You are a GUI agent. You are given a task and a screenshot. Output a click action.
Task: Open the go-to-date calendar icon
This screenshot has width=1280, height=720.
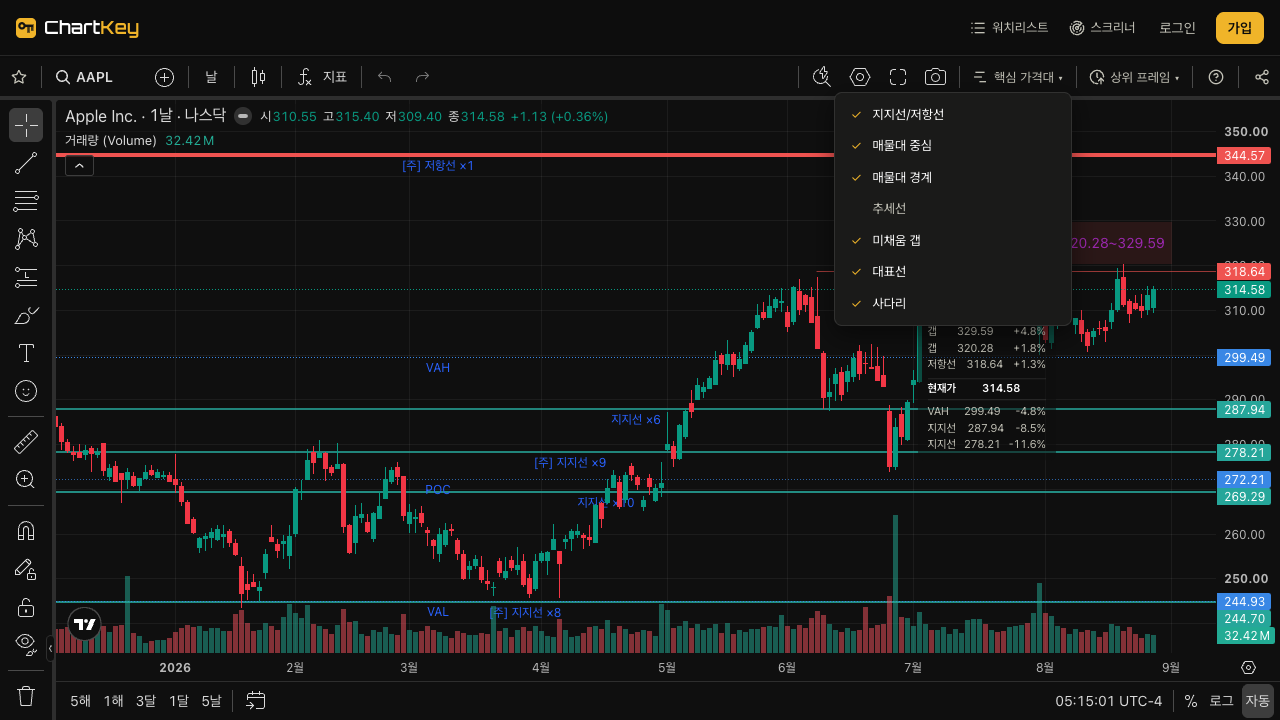point(256,701)
